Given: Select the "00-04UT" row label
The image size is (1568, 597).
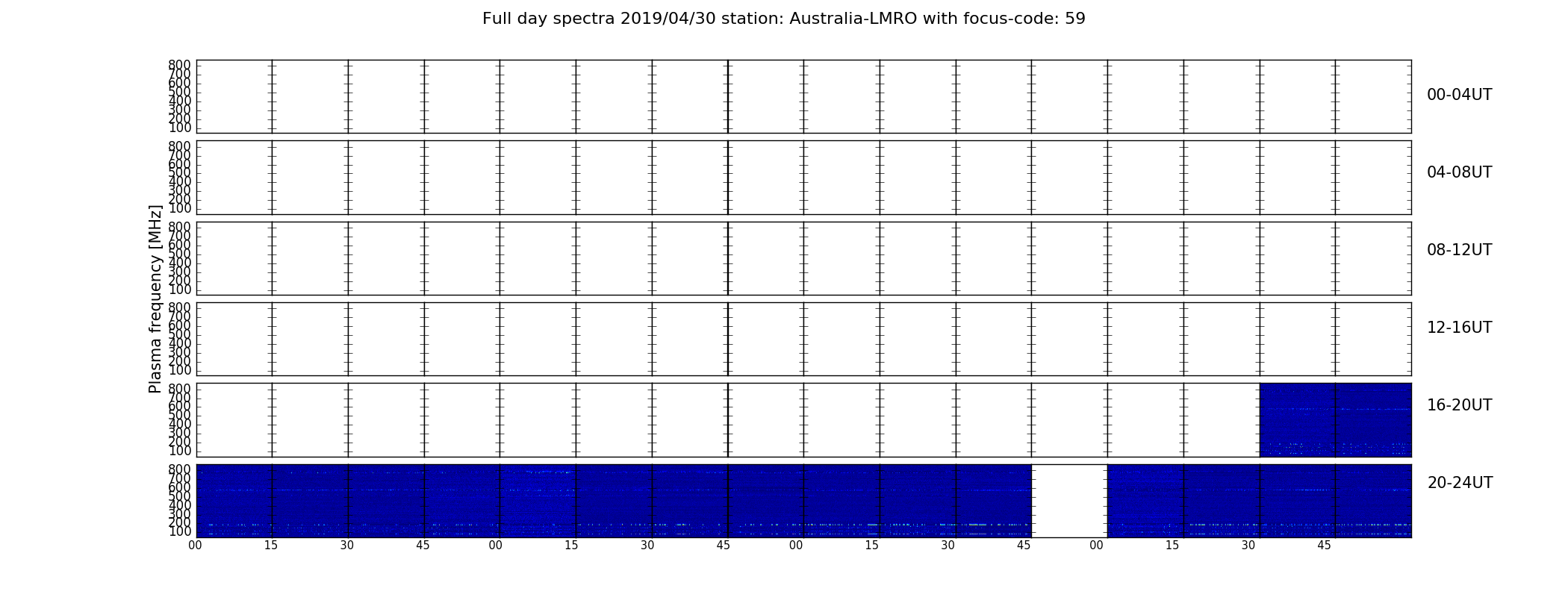Looking at the screenshot, I should (x=1459, y=95).
